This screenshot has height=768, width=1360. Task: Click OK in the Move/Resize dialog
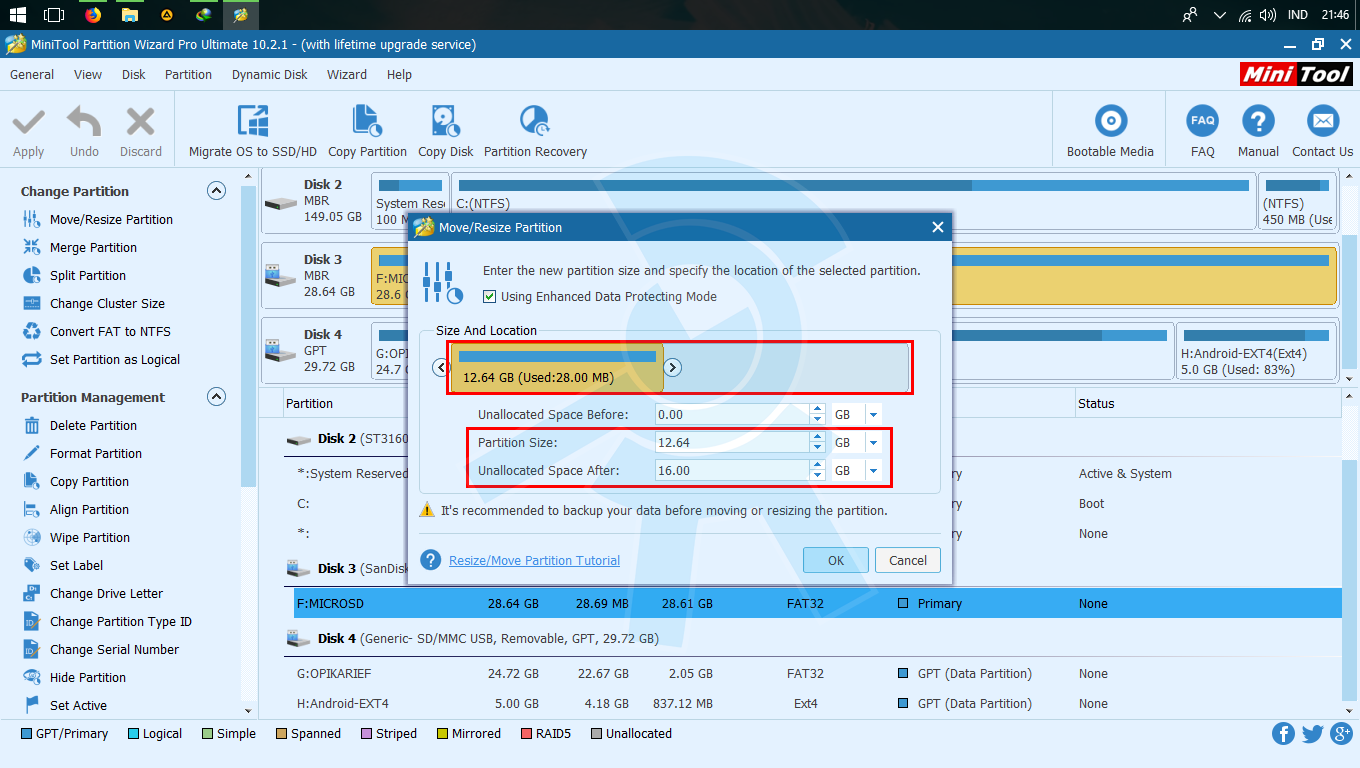click(x=835, y=560)
